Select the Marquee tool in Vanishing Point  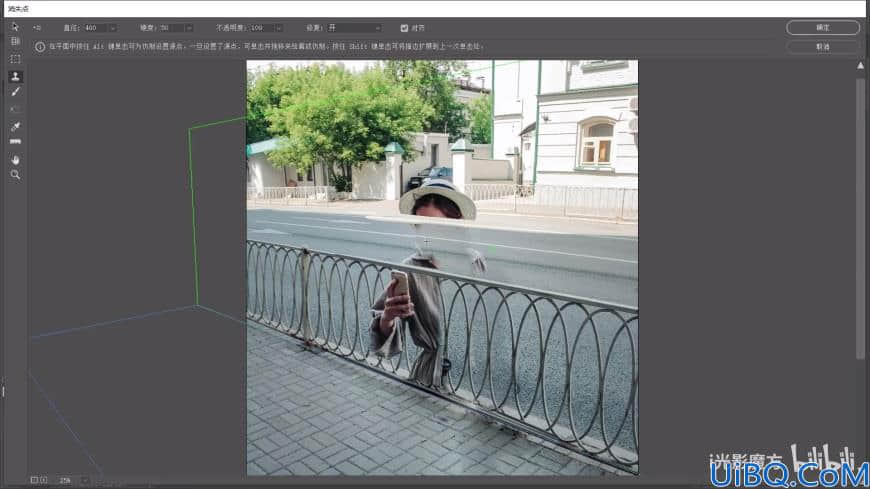click(x=15, y=59)
